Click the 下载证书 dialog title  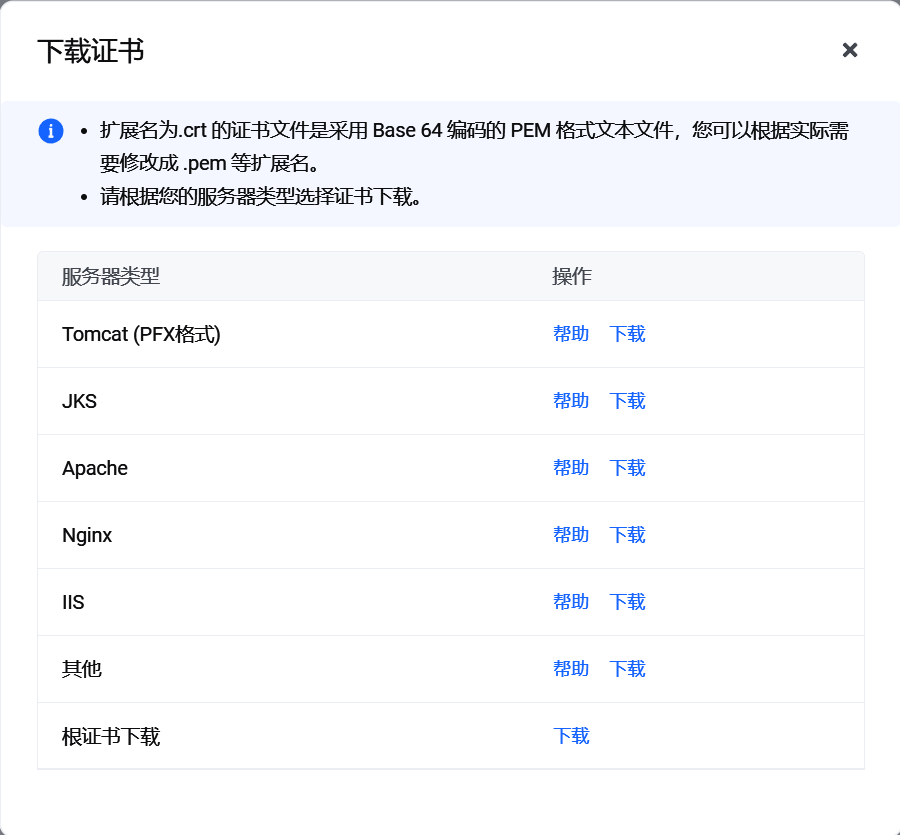pyautogui.click(x=91, y=51)
